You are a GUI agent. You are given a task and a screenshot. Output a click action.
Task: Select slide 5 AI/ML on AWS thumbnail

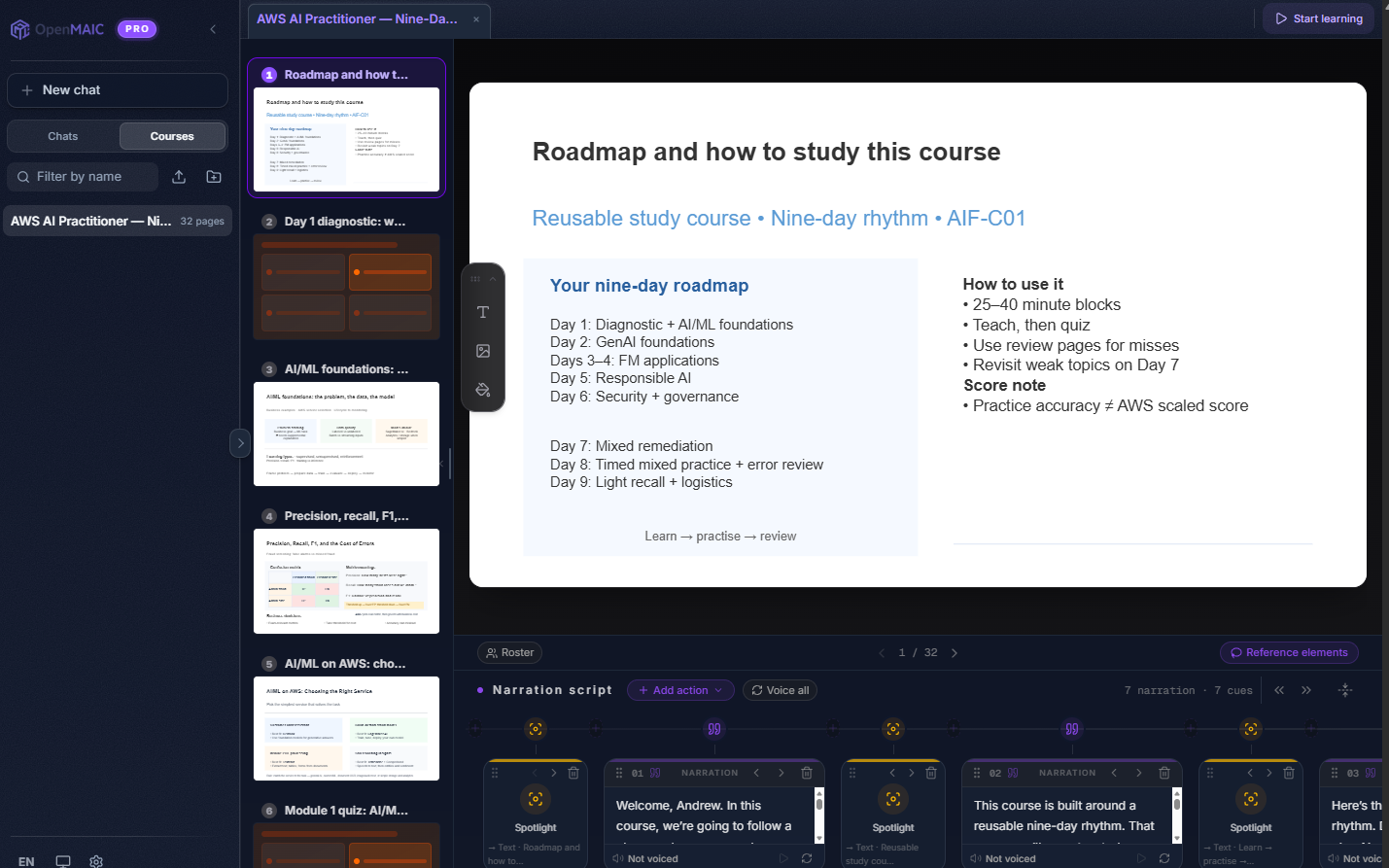(x=346, y=728)
